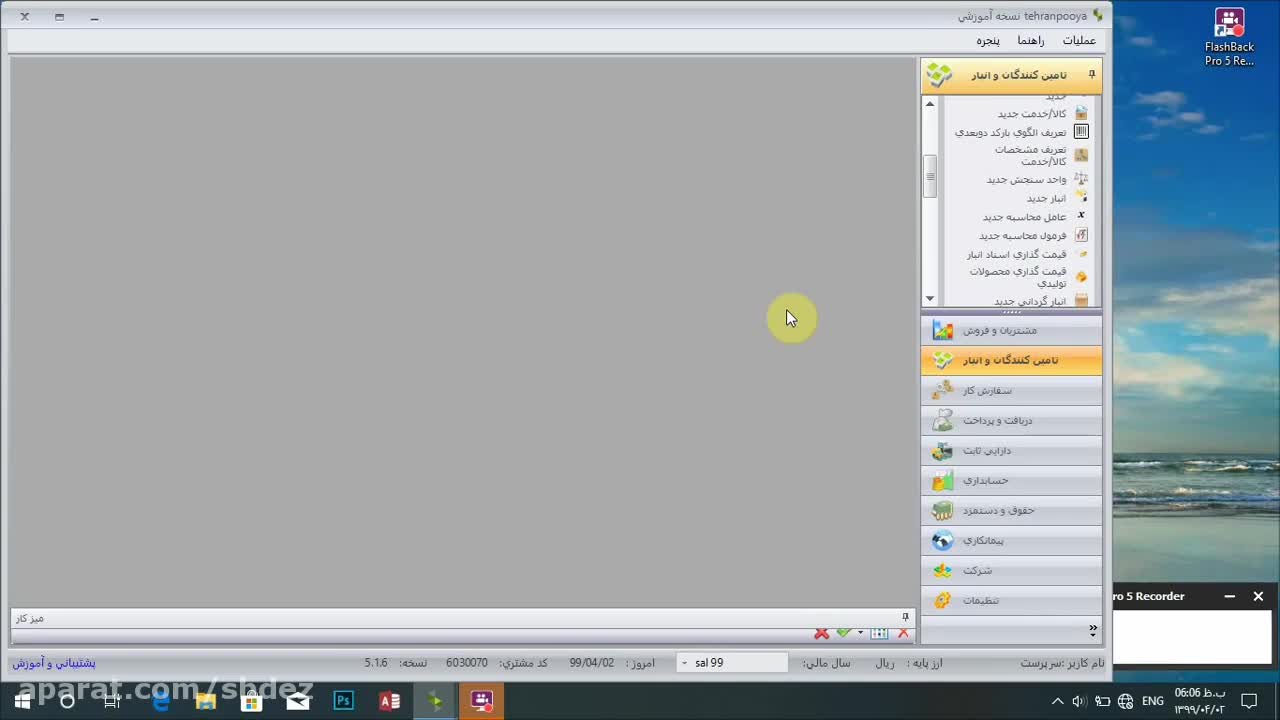Open dropdown arrow next to green checkmark

860,633
